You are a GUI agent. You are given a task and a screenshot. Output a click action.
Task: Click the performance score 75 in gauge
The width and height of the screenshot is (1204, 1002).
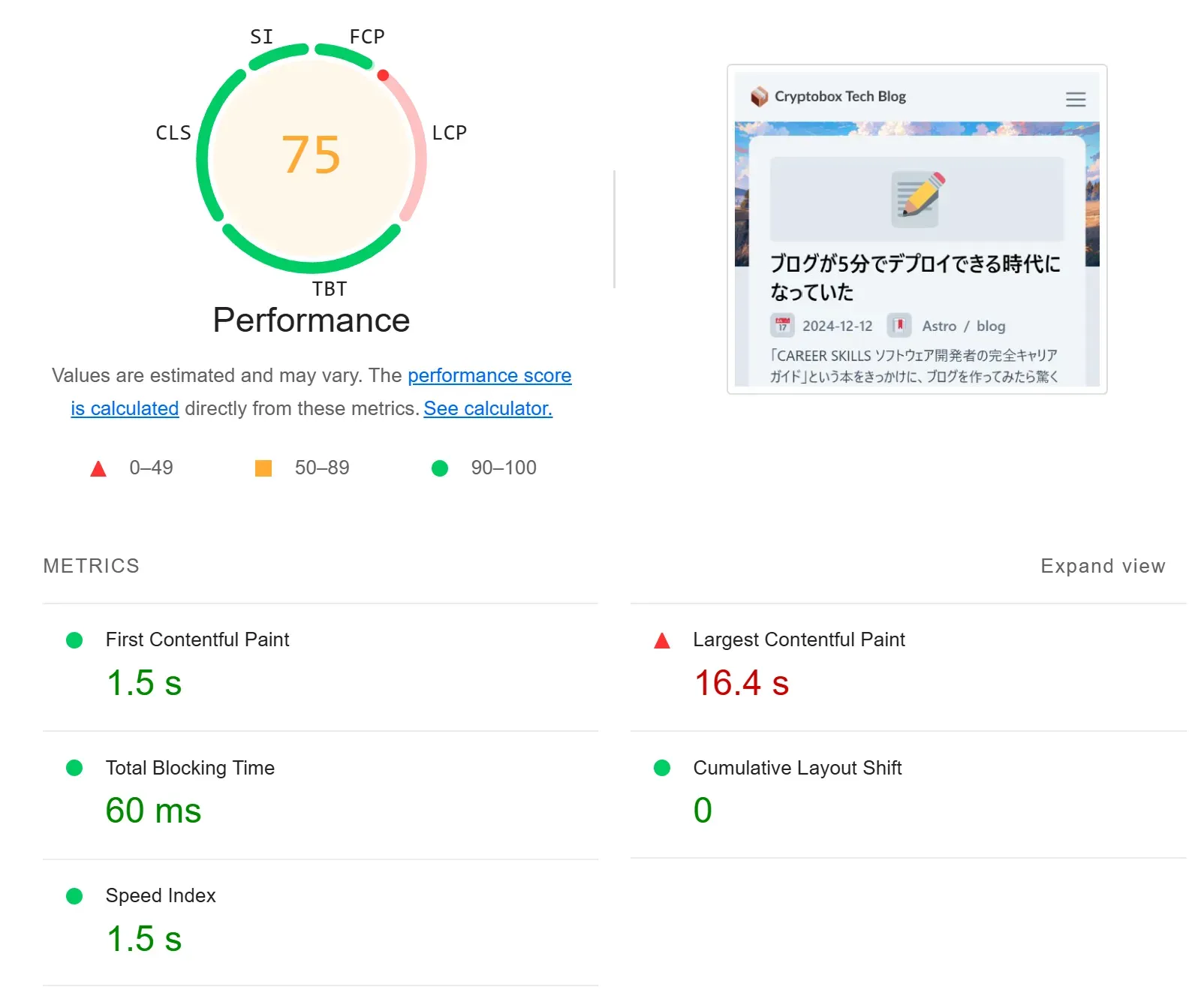tap(312, 155)
